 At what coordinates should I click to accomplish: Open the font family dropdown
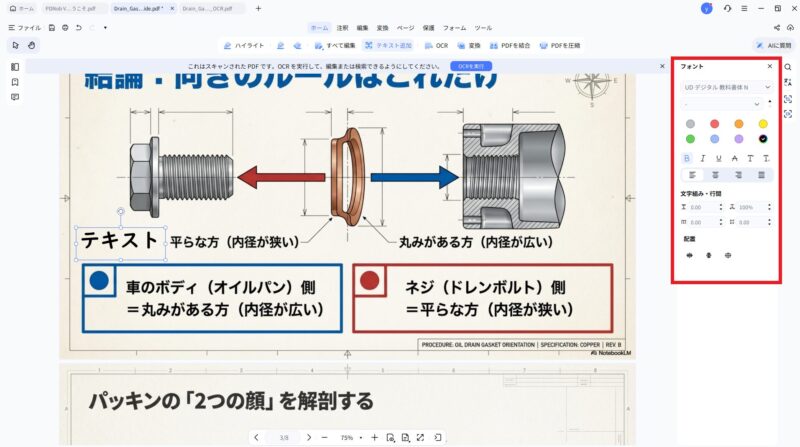727,87
